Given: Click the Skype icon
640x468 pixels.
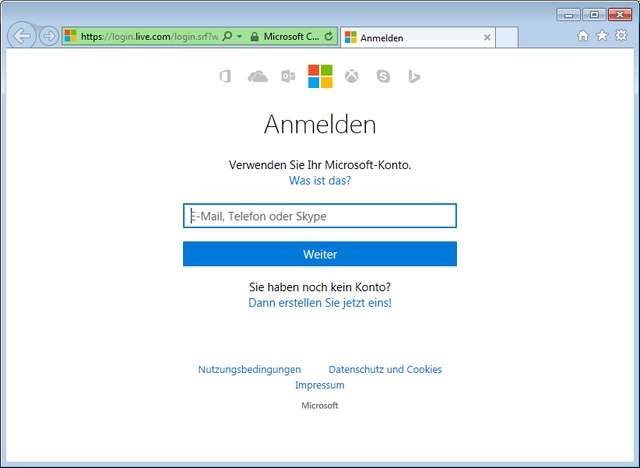Looking at the screenshot, I should point(383,76).
